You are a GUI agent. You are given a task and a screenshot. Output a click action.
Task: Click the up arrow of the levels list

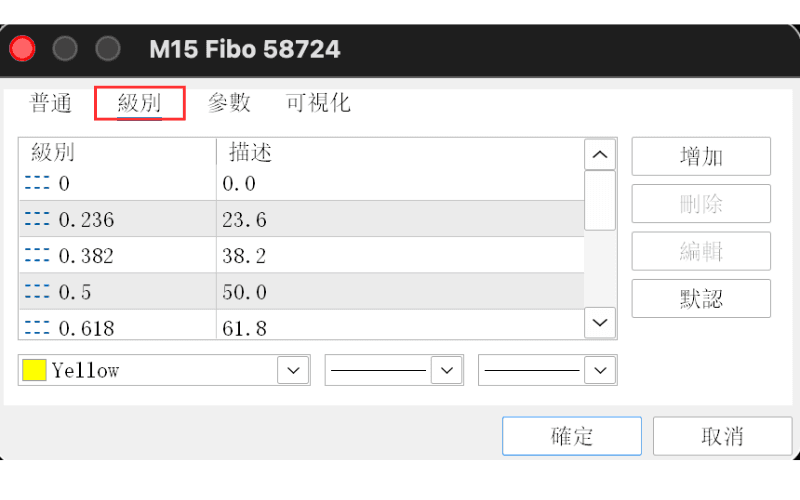600,154
